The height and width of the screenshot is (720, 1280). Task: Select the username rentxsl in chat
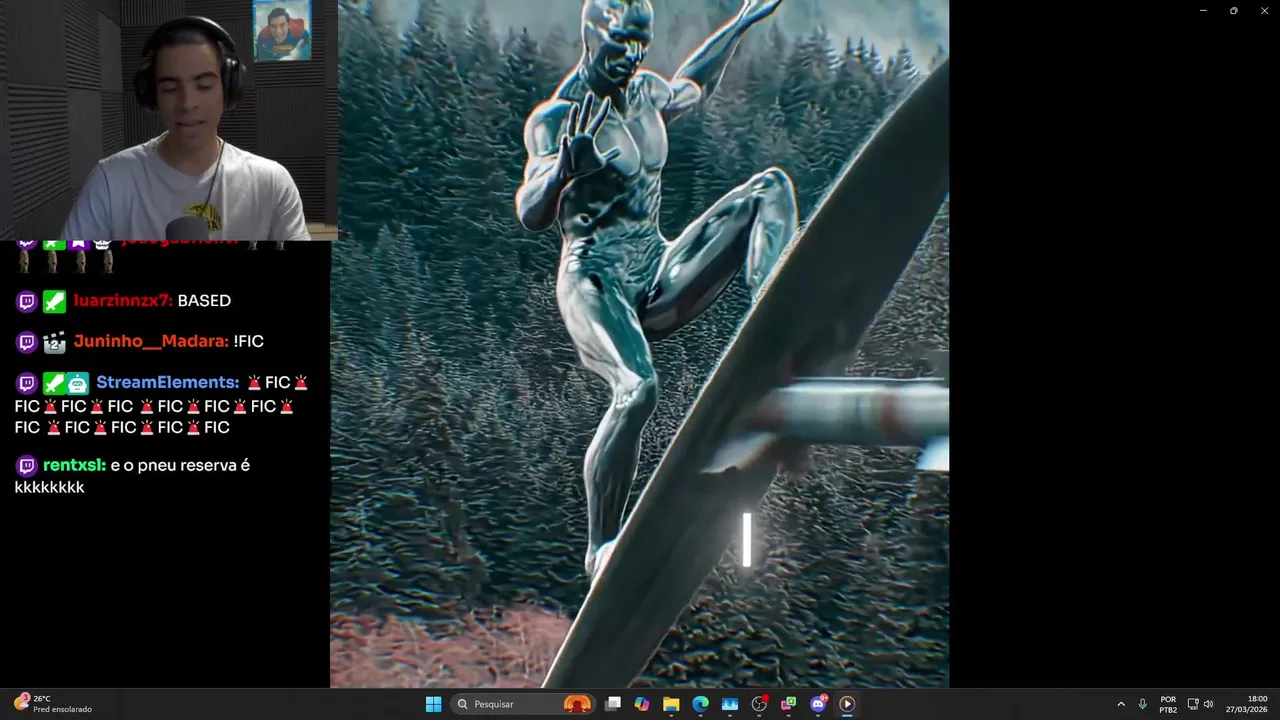pyautogui.click(x=74, y=466)
